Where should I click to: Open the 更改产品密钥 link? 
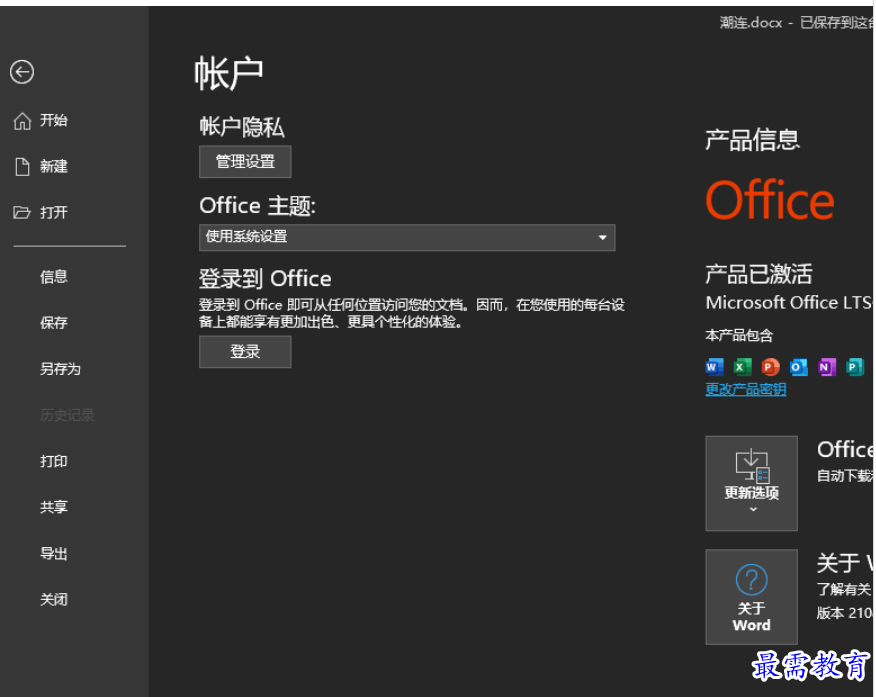tap(746, 389)
